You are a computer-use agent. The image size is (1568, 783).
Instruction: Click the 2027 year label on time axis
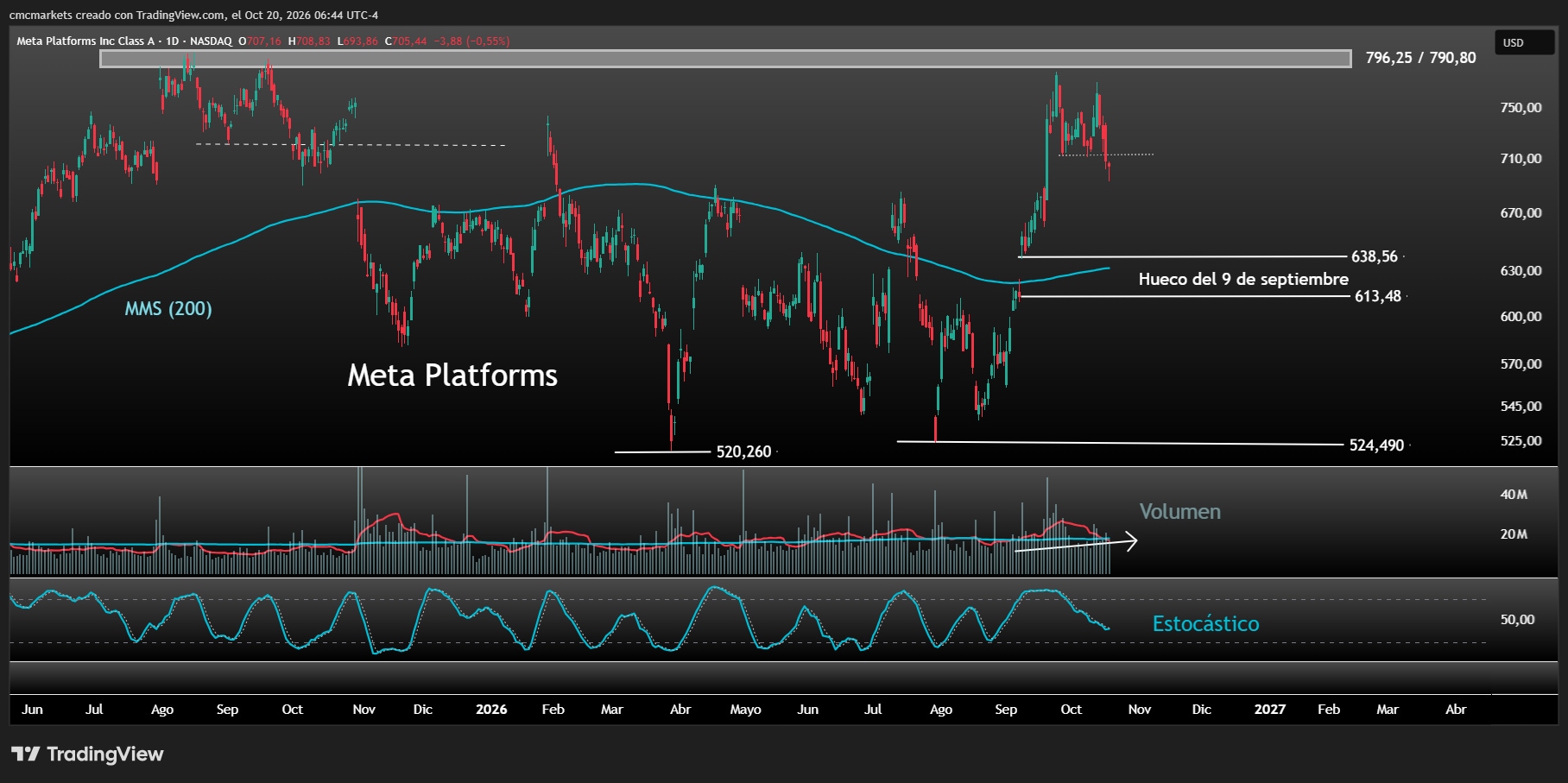click(1269, 709)
